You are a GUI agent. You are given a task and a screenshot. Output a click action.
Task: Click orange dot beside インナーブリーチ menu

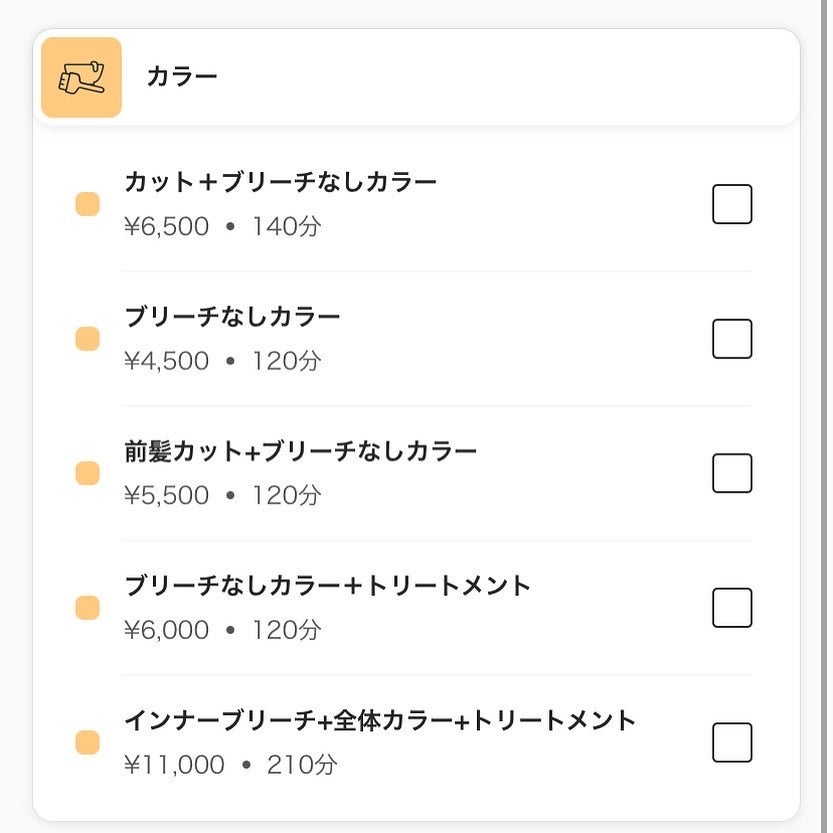tap(88, 742)
